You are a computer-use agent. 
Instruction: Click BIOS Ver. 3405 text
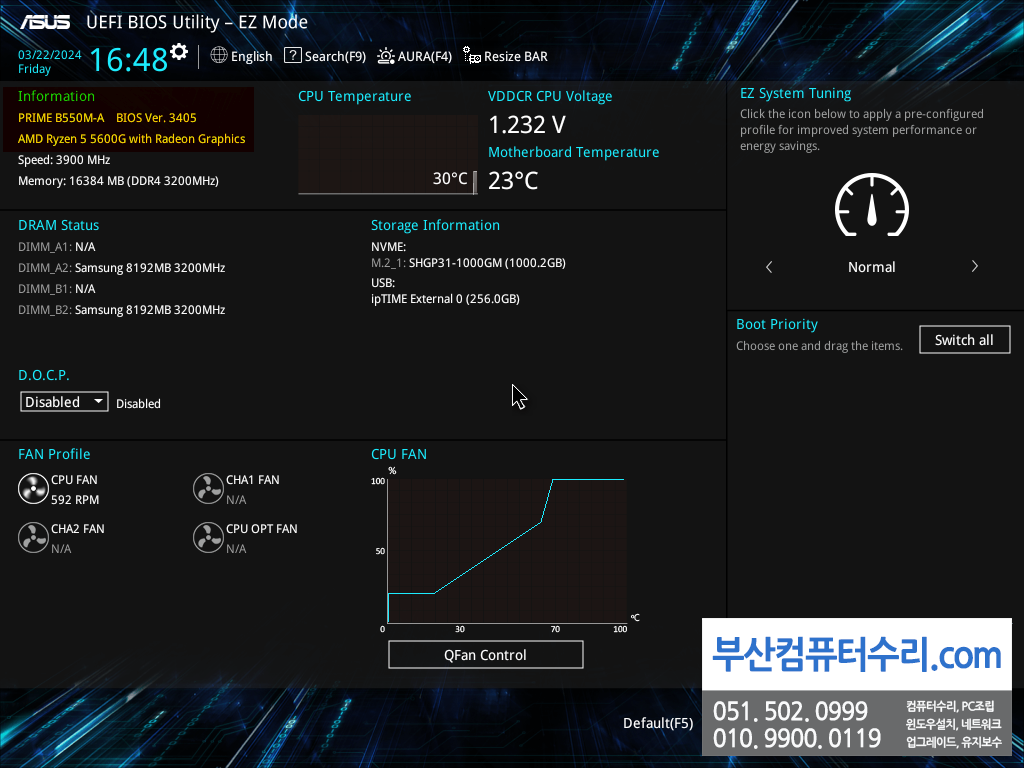[x=156, y=118]
